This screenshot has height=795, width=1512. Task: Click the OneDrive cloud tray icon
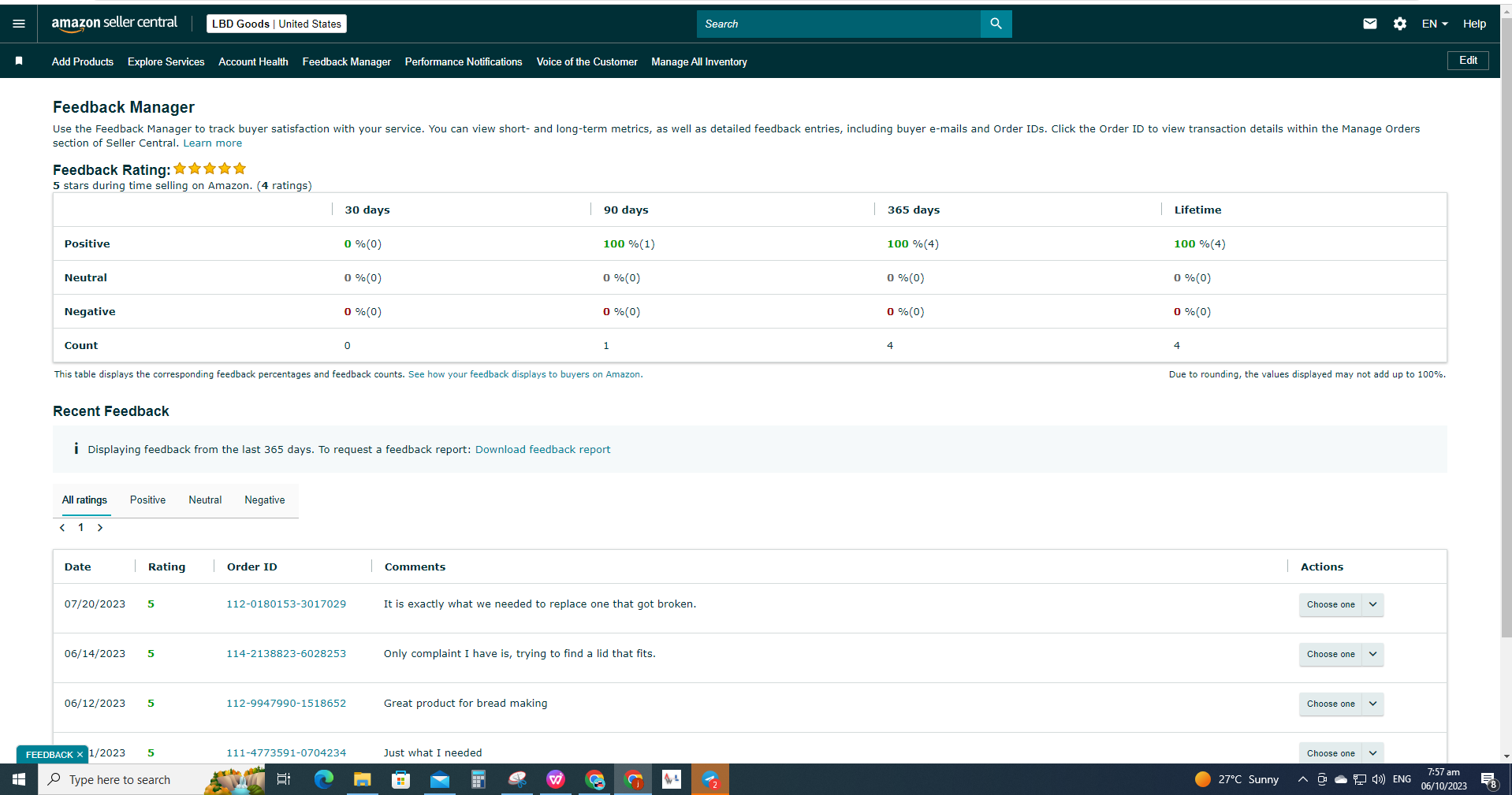click(1340, 779)
